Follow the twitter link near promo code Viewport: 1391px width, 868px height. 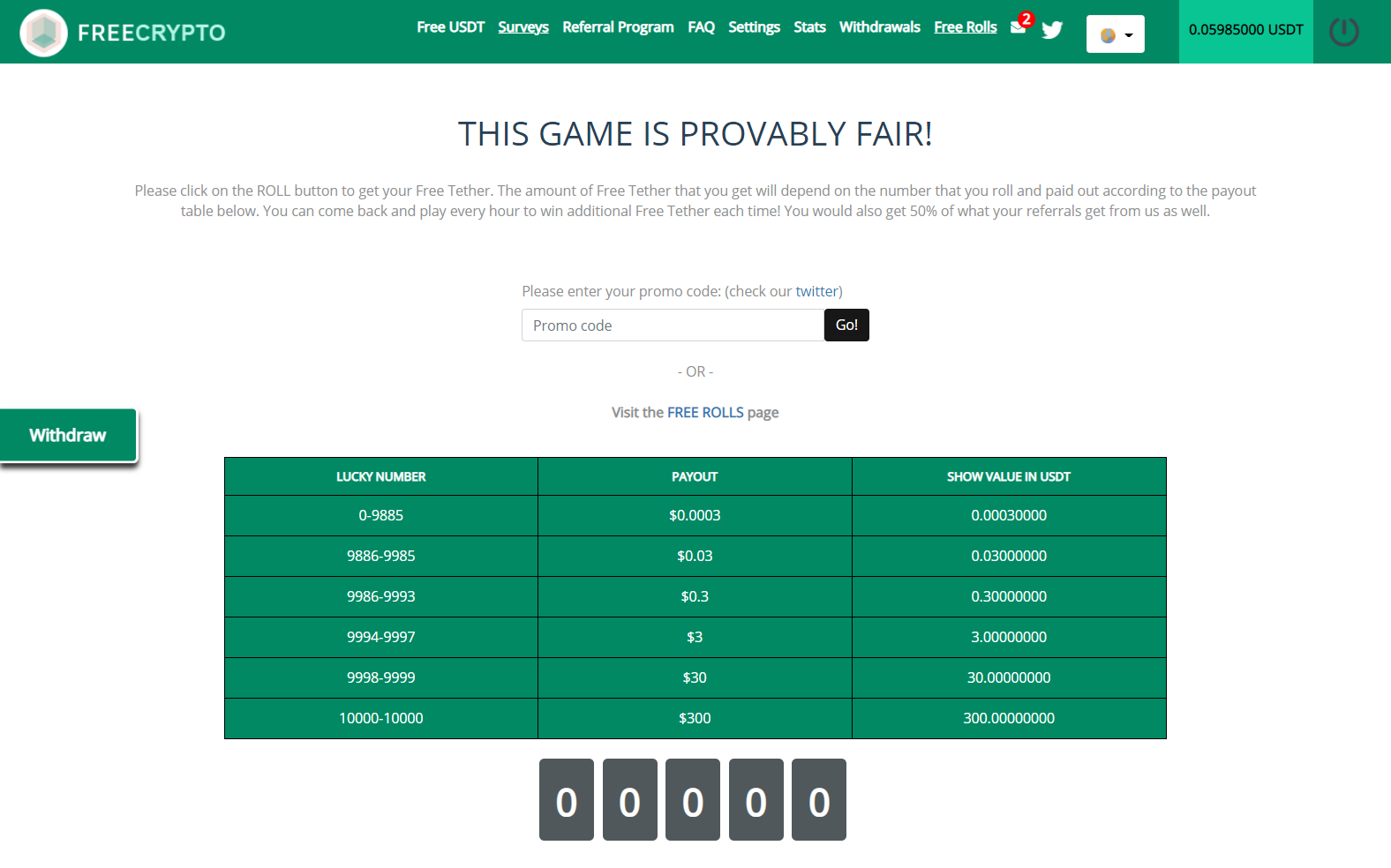816,291
